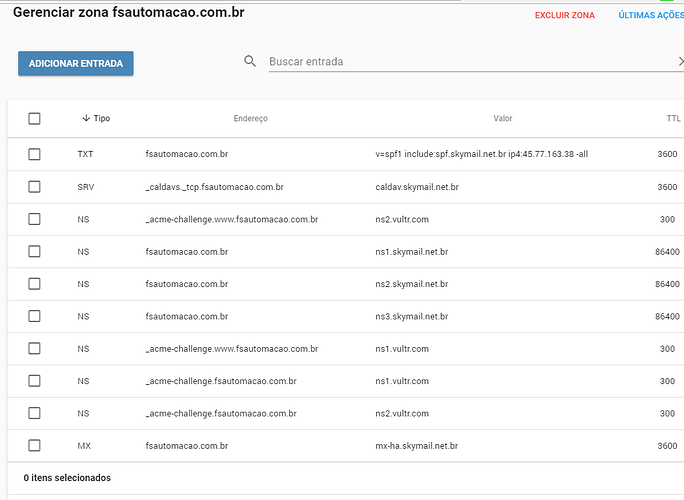This screenshot has height=500, width=684.
Task: Sort by the Endereço column header
Action: 250,119
